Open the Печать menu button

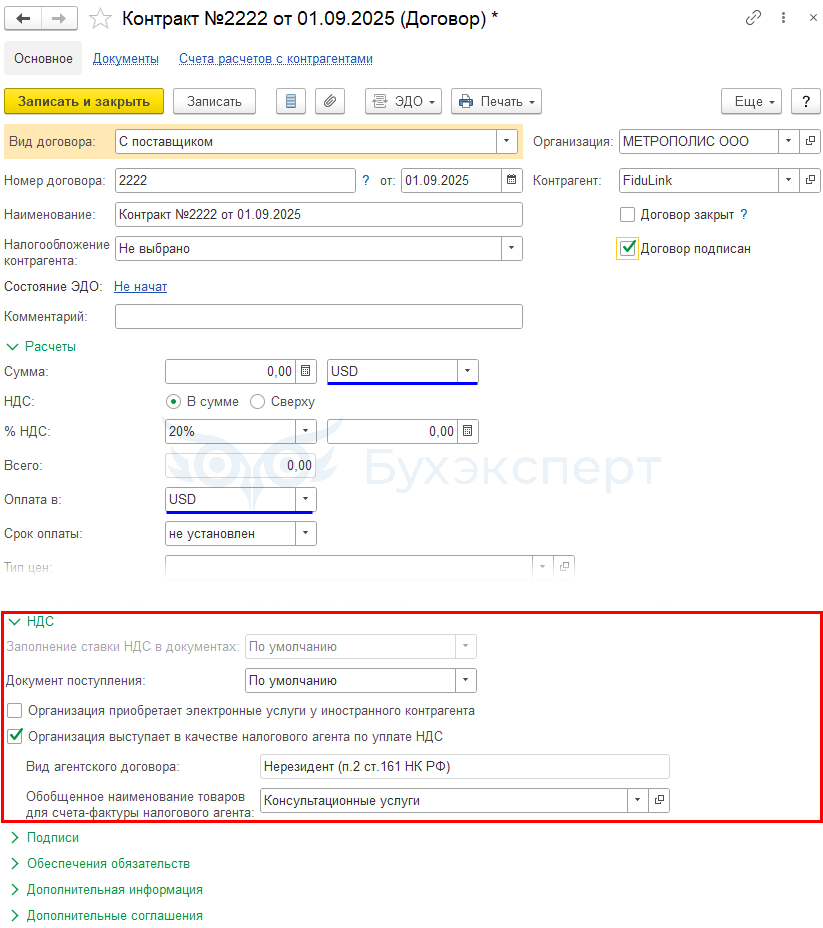click(496, 101)
